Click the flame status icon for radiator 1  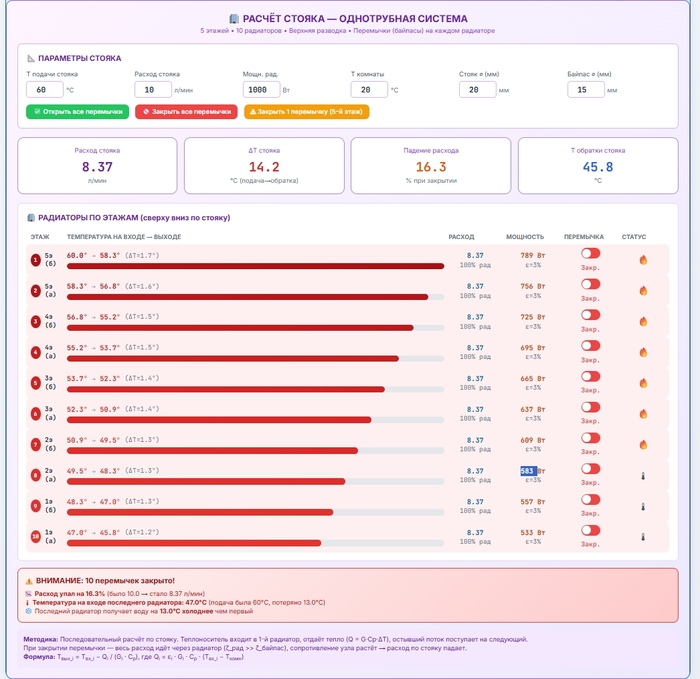643,260
